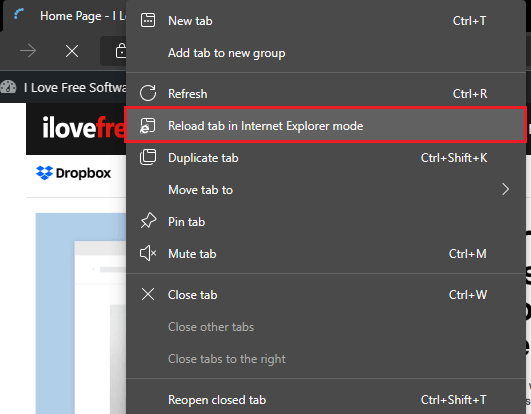The height and width of the screenshot is (414, 531).
Task: Click the Ctrl+Shift+K shortcut text
Action: 454,158
